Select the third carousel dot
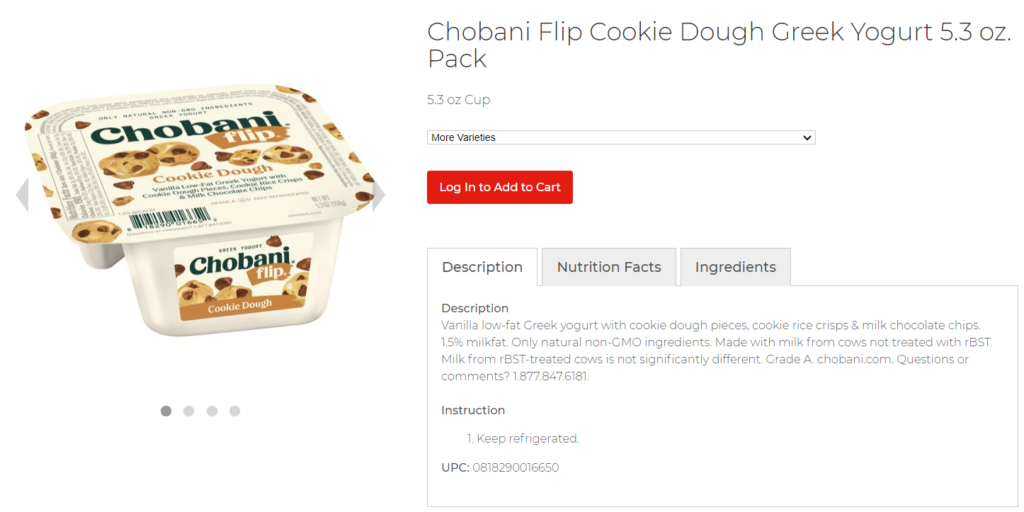Screen dimensions: 1024x512 click(212, 411)
